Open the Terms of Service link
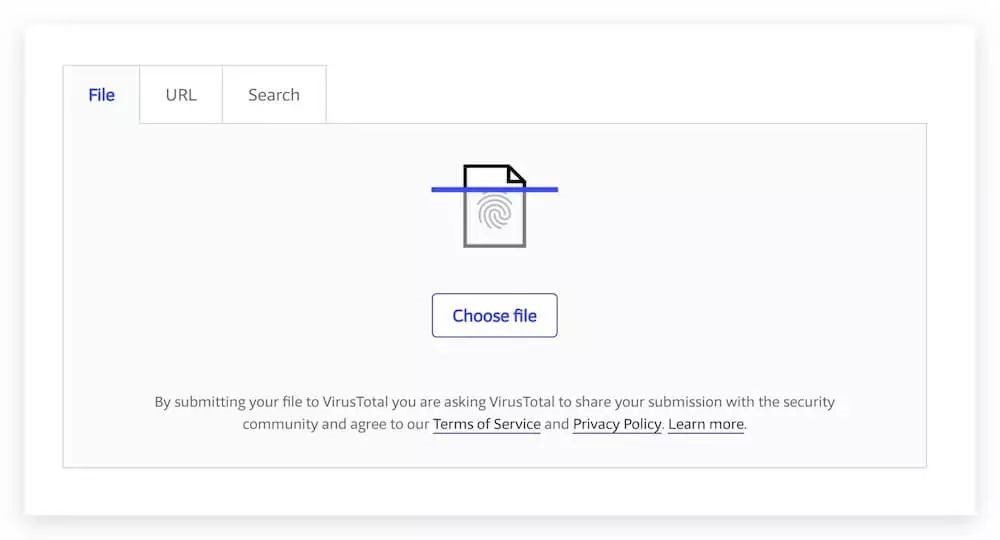 point(487,424)
